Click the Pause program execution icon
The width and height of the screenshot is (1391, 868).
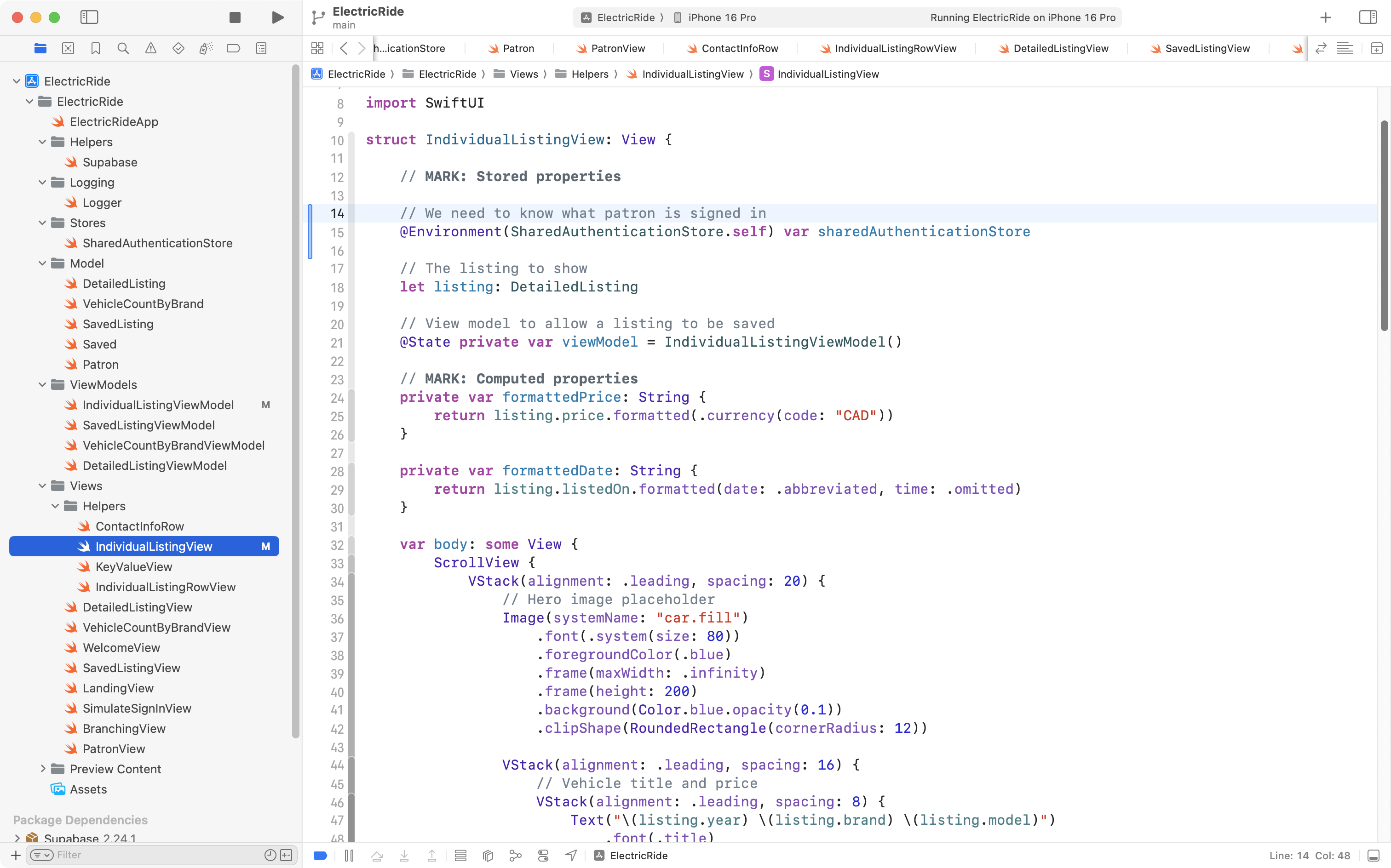(349, 856)
